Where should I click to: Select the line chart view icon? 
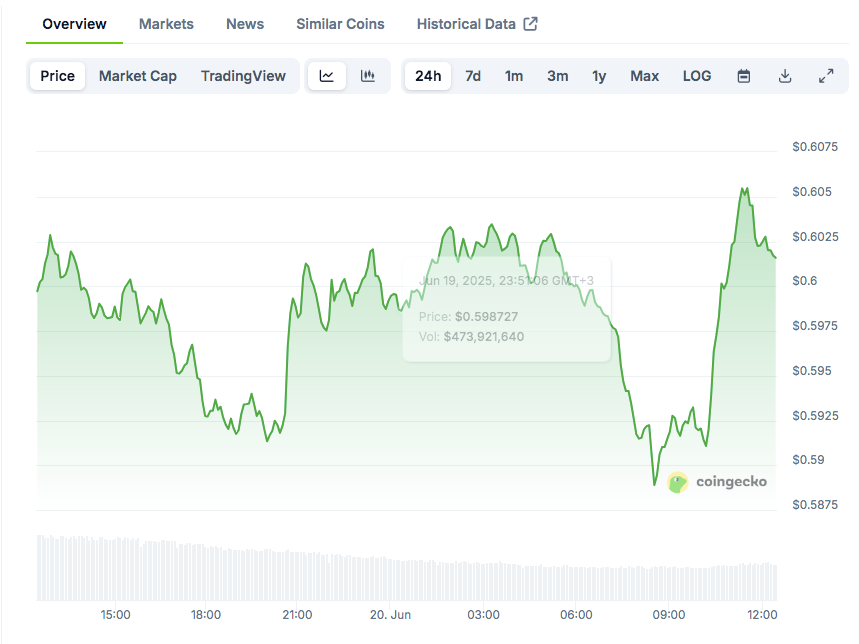327,76
